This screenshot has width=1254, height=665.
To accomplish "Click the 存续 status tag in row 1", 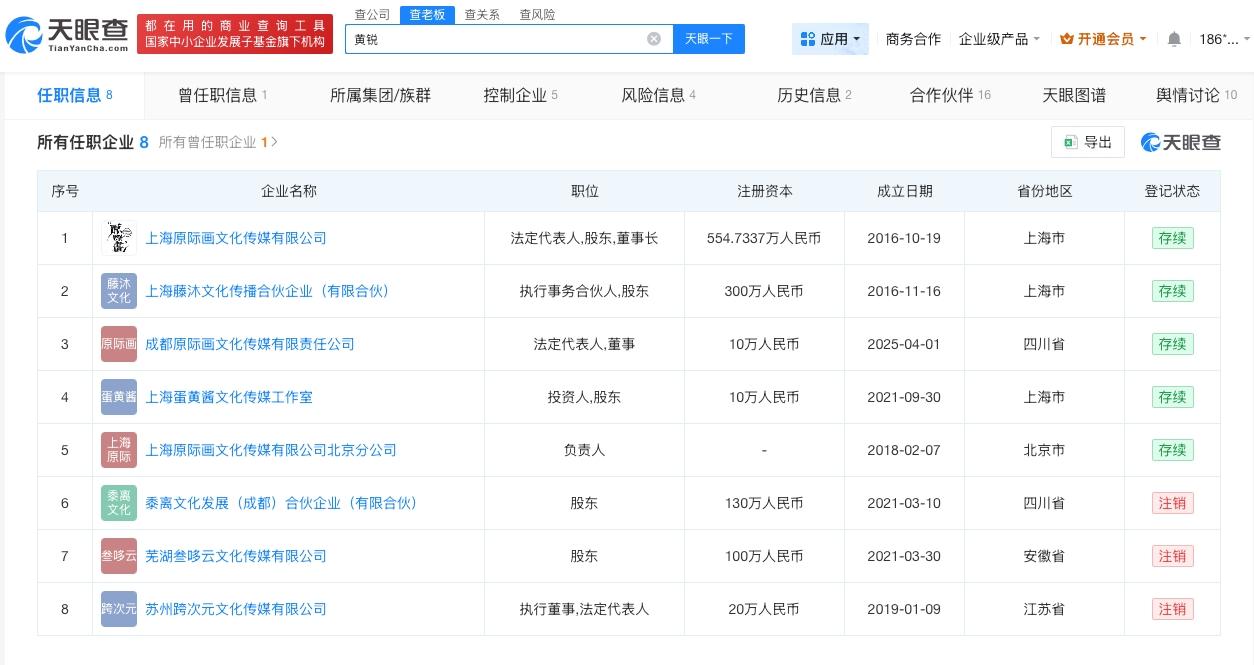I will click(x=1172, y=238).
